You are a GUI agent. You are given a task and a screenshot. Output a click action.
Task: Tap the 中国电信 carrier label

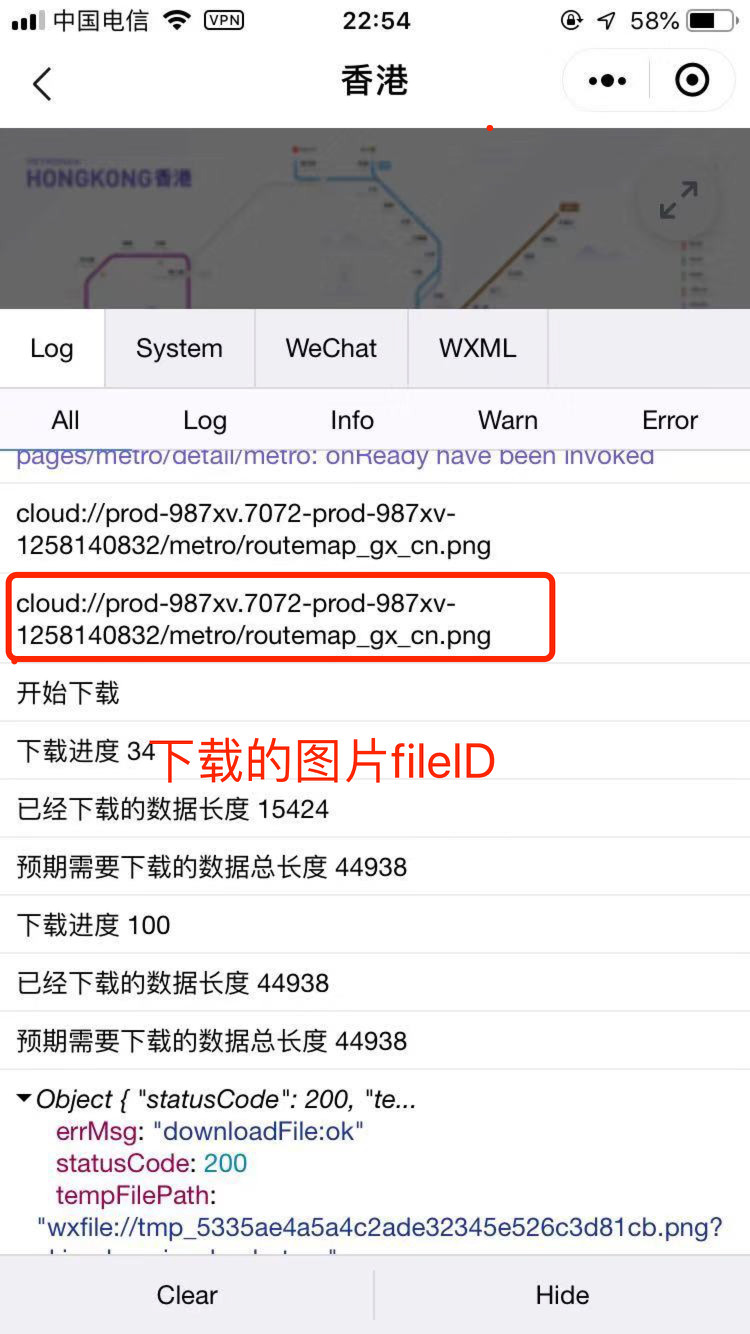pos(101,20)
